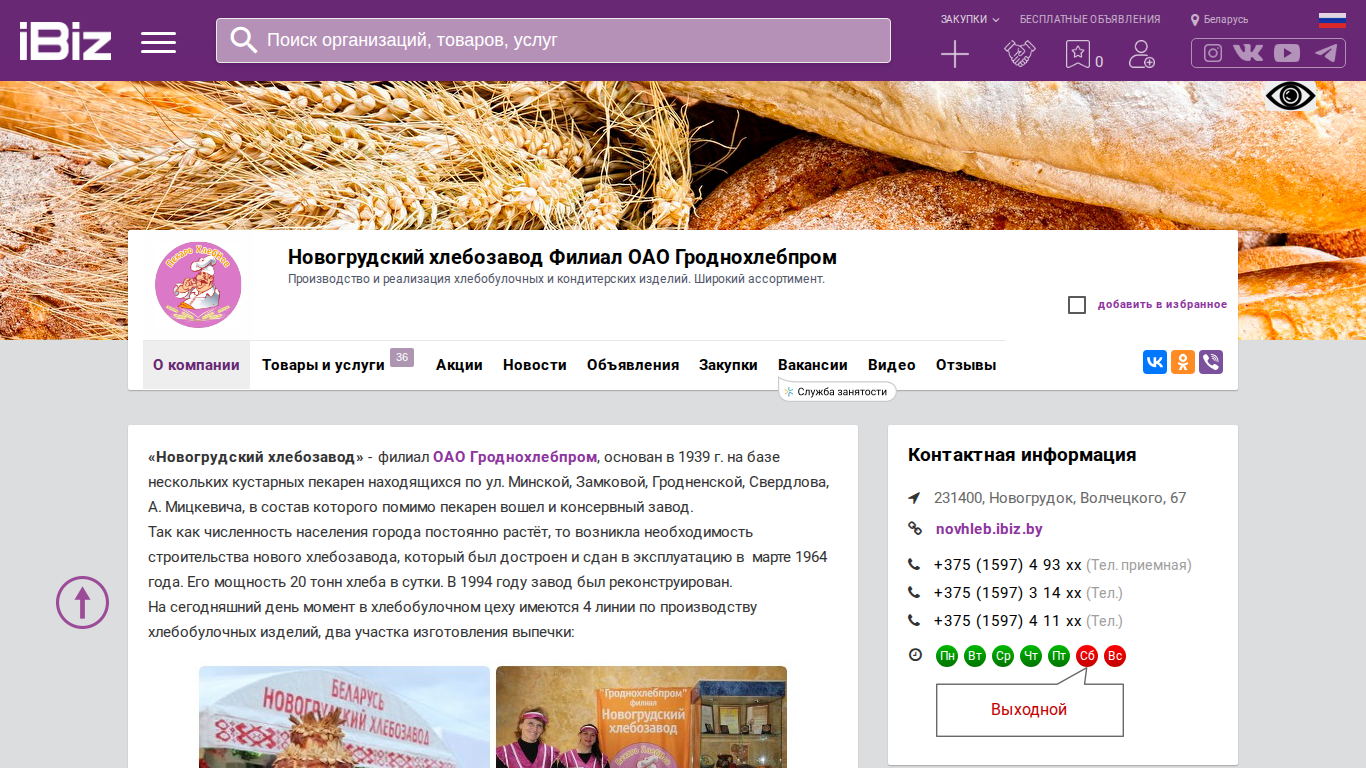
Task: Focus the organization search field
Action: [553, 40]
